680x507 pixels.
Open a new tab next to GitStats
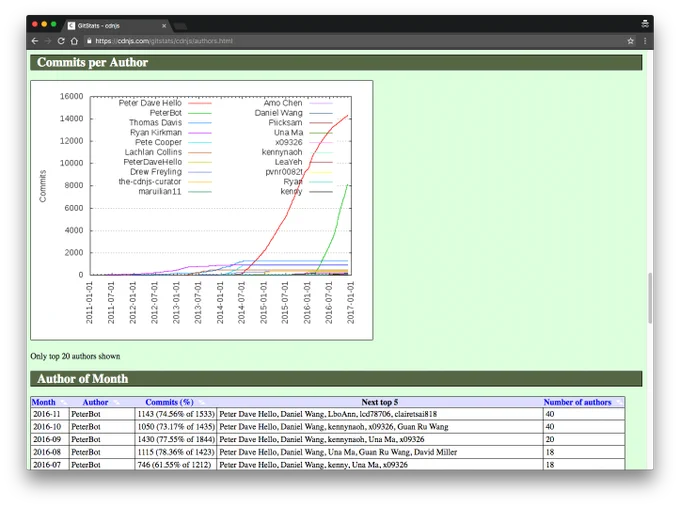coord(180,26)
